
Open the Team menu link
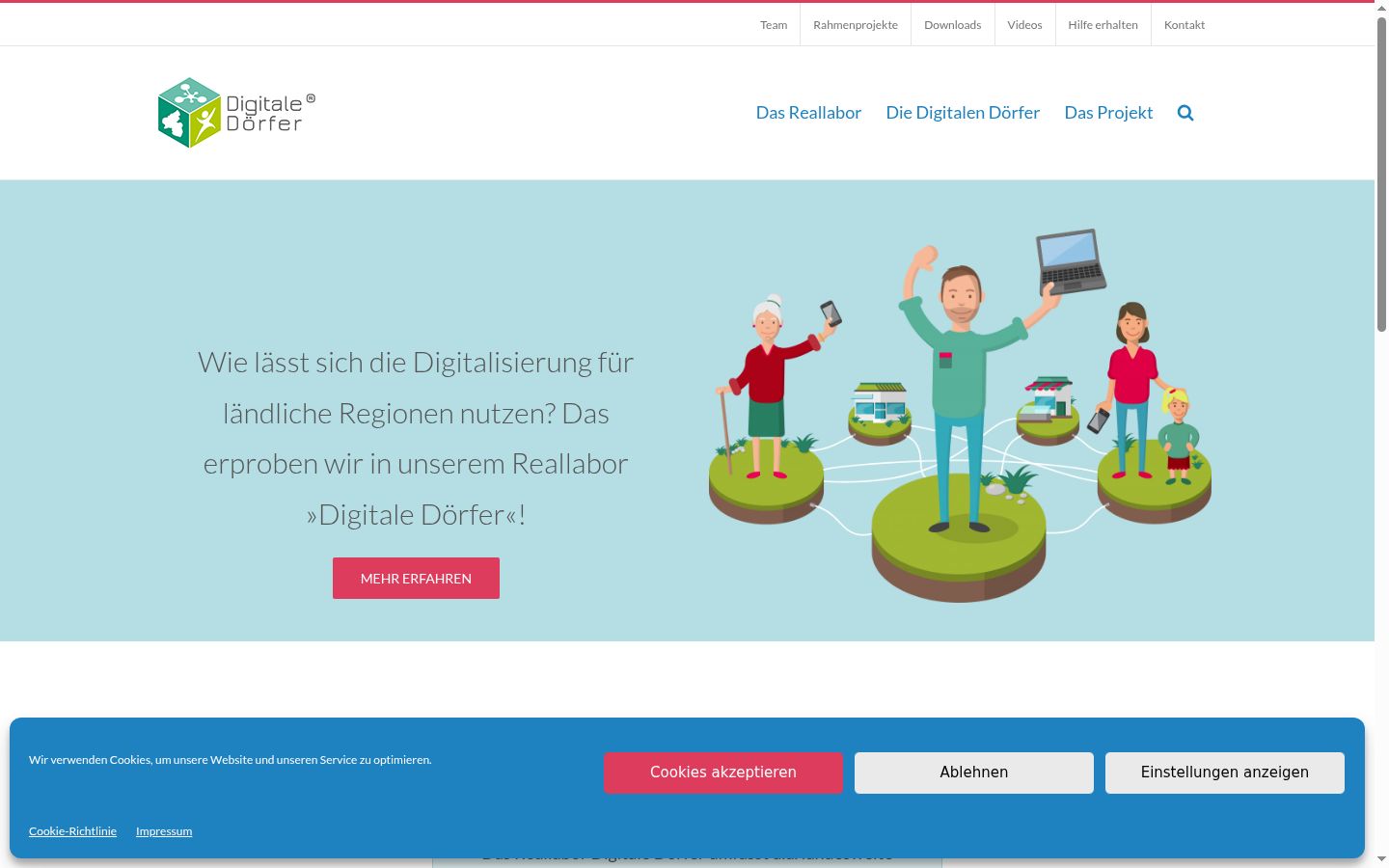click(774, 25)
